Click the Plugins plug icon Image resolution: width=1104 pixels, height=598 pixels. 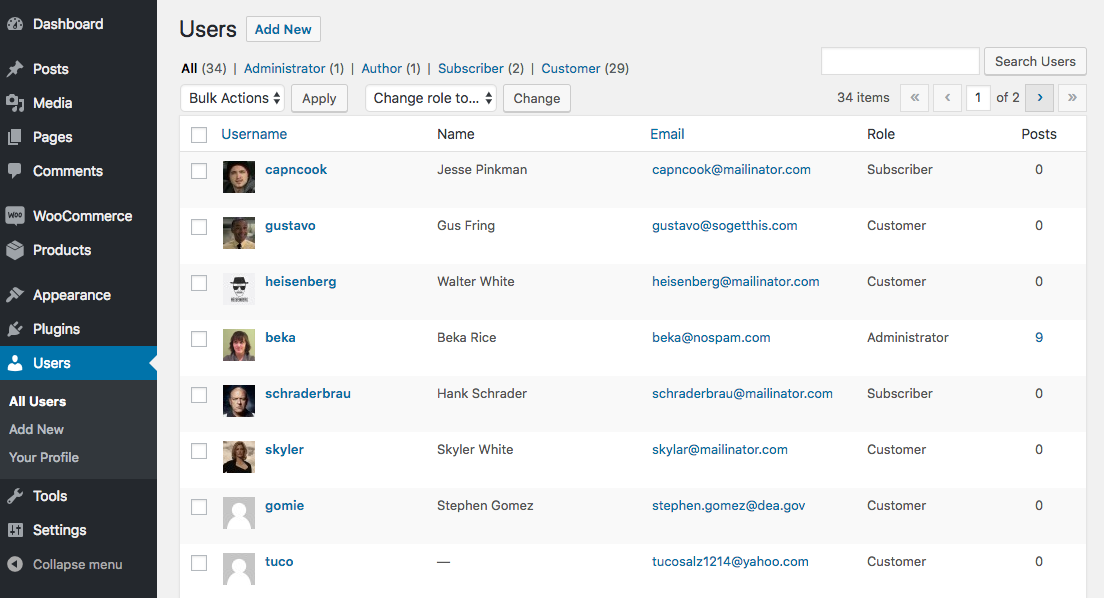[x=15, y=329]
